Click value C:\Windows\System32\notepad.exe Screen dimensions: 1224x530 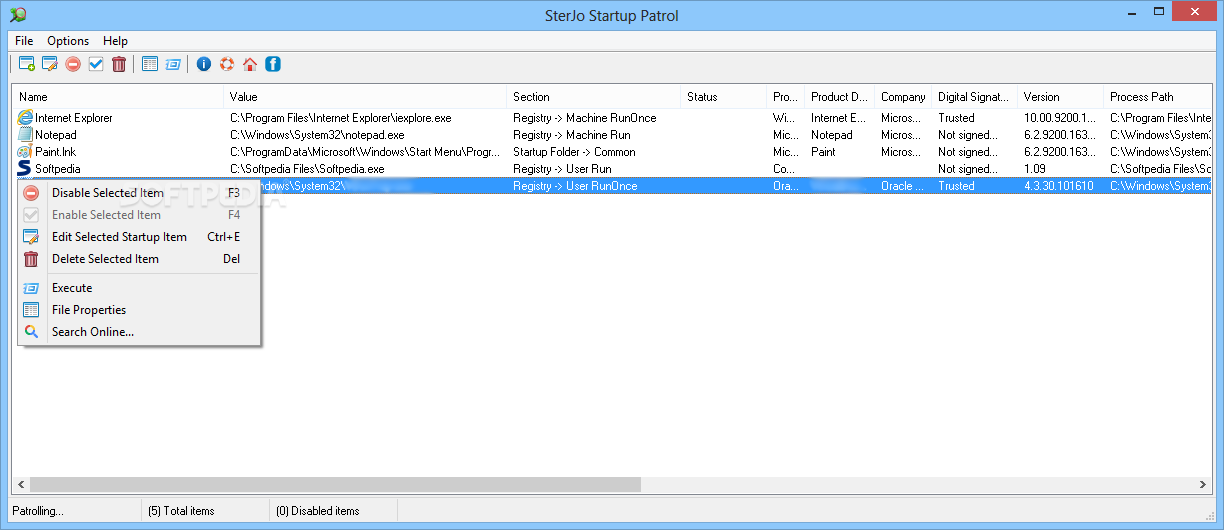point(317,135)
